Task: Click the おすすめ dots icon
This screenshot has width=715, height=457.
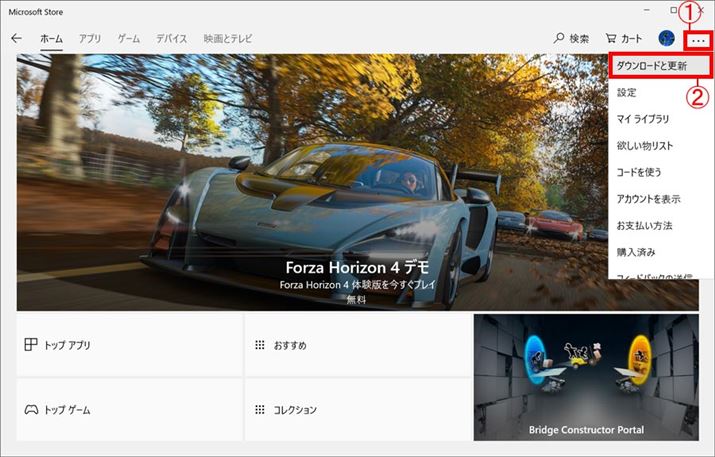Action: tap(259, 345)
